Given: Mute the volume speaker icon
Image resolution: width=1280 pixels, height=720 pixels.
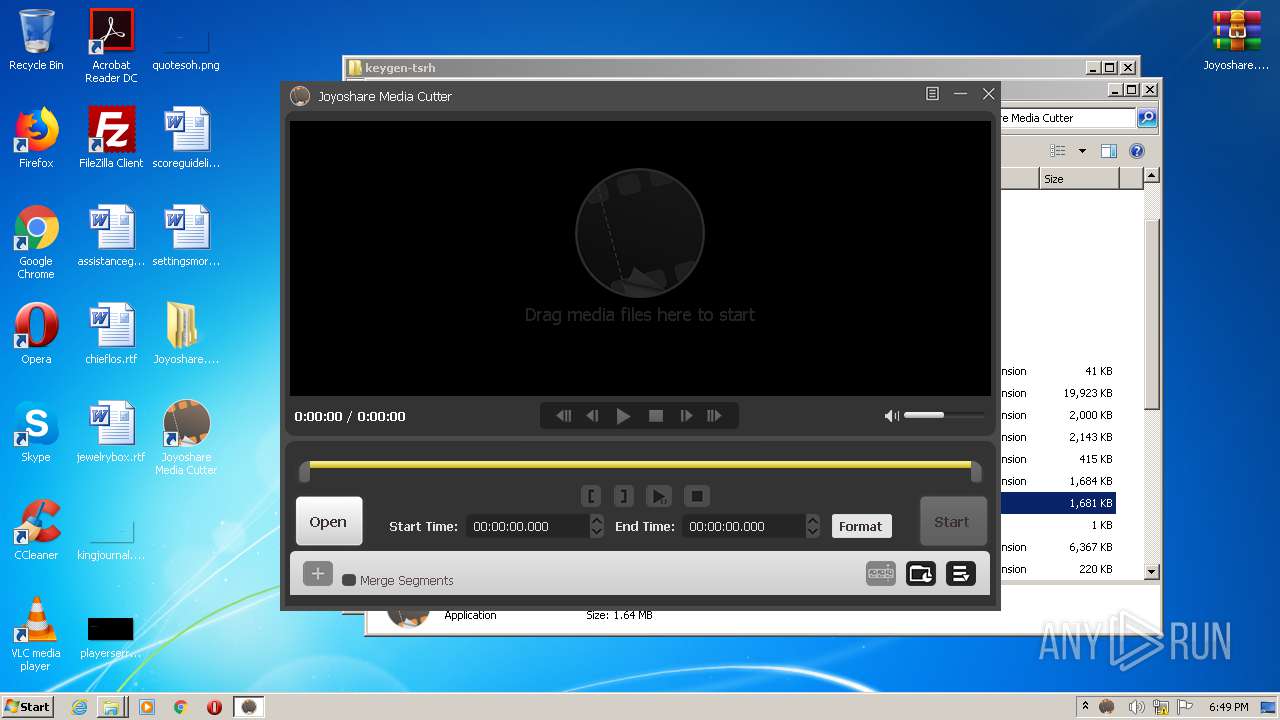Looking at the screenshot, I should [x=892, y=416].
